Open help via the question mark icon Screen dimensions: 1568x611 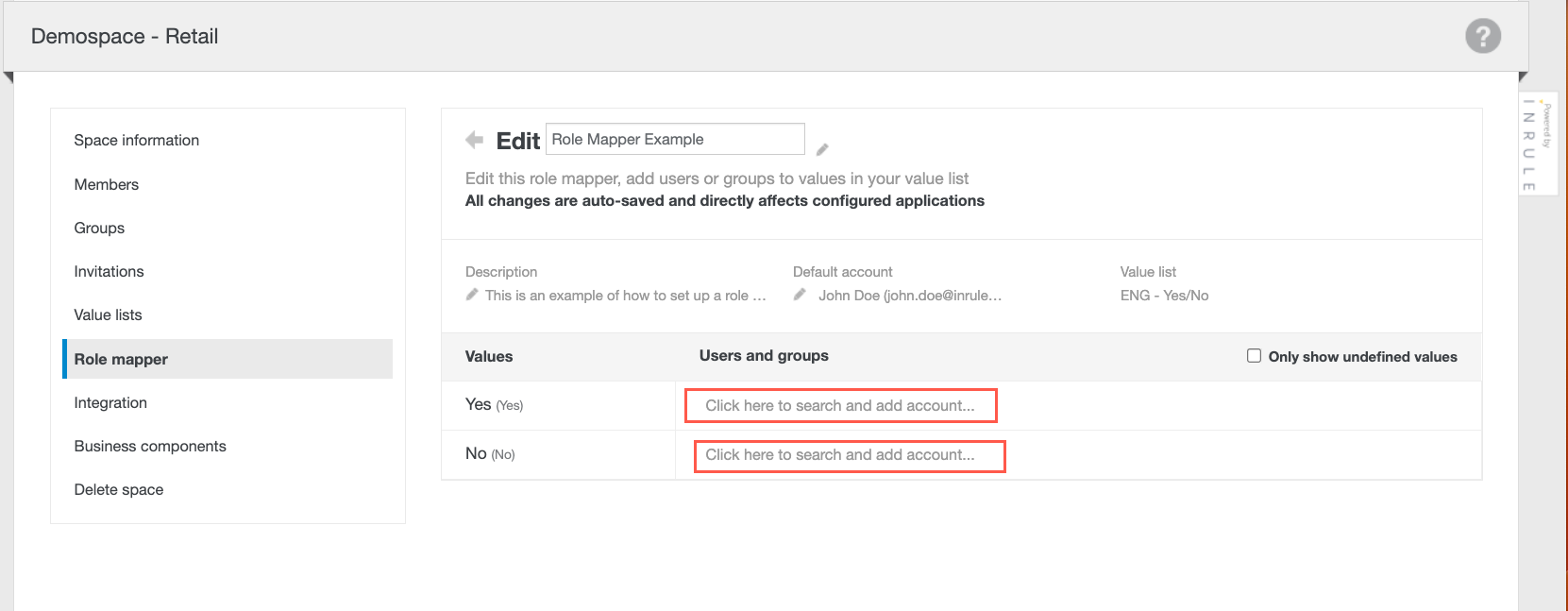(1482, 36)
